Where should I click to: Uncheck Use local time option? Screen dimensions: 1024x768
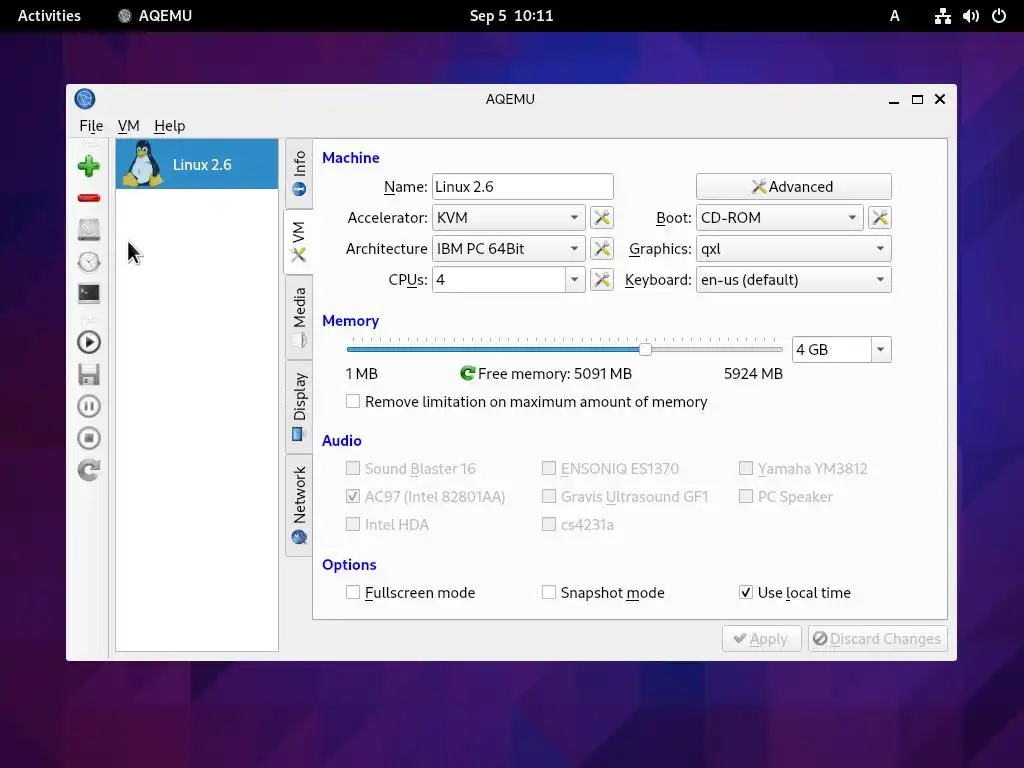tap(745, 592)
